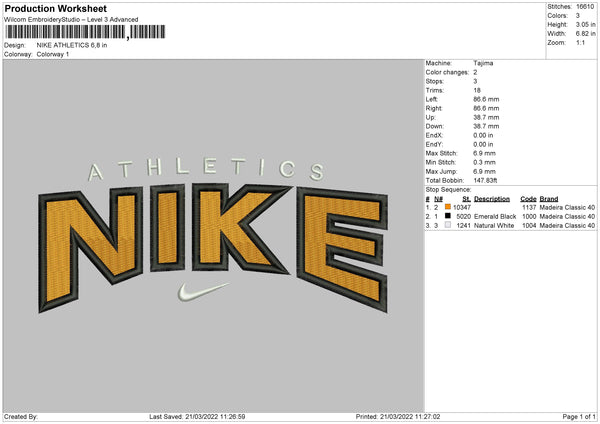The height and width of the screenshot is (424, 600).
Task: Click 'Printed: 21/03/2022 11:27:02' footer
Action: point(398,417)
